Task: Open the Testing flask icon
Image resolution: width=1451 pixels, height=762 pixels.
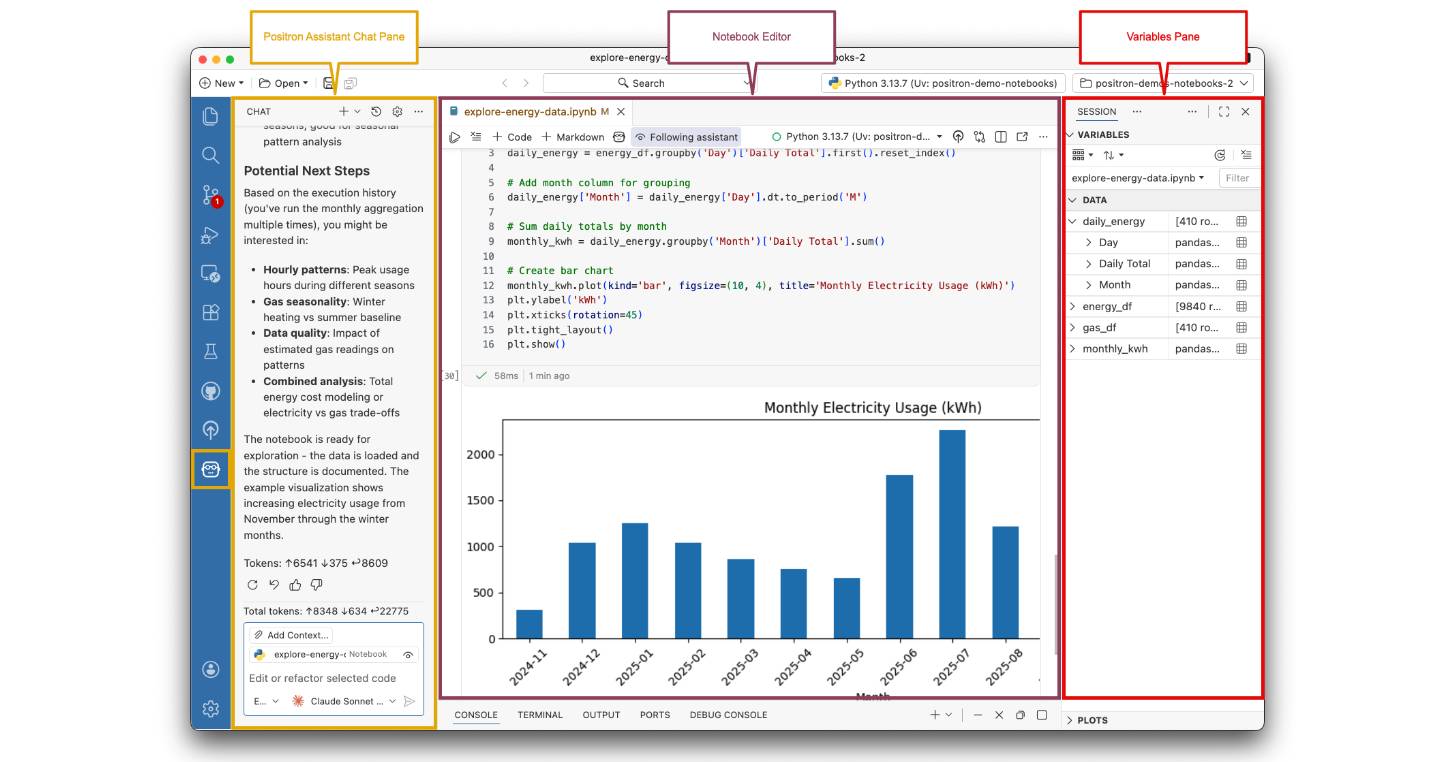Action: (210, 351)
